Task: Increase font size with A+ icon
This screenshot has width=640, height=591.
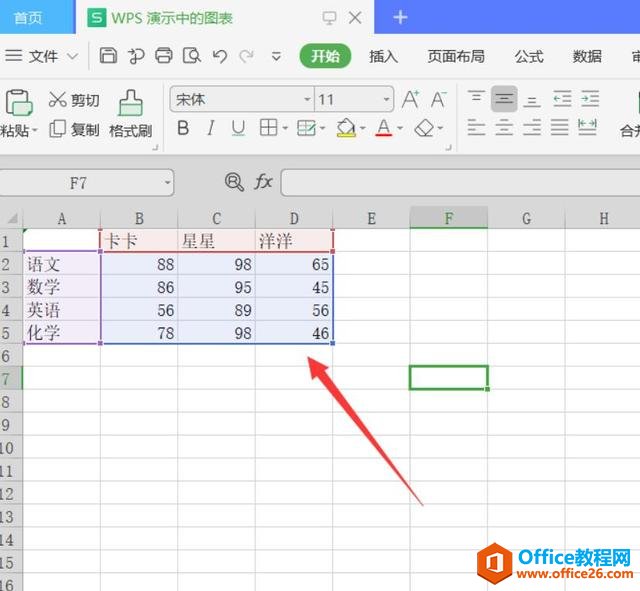Action: pyautogui.click(x=410, y=99)
